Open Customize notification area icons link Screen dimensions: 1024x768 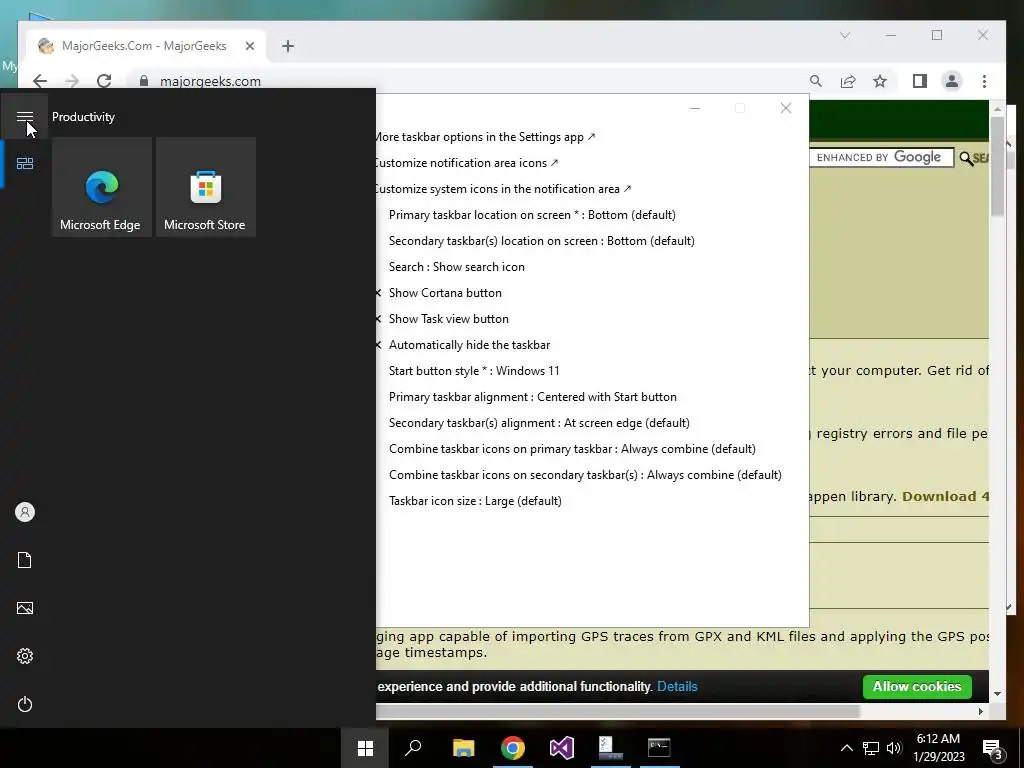pos(466,163)
